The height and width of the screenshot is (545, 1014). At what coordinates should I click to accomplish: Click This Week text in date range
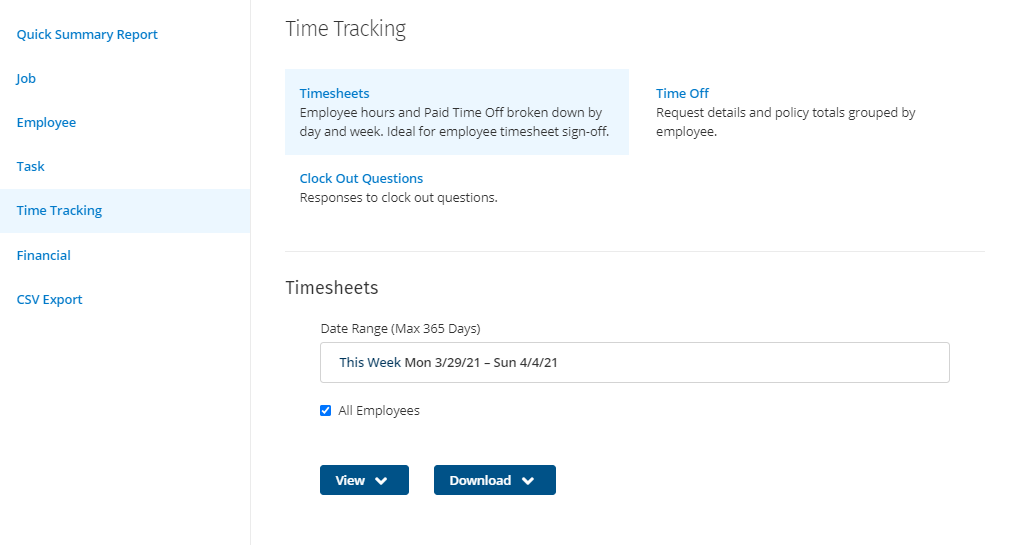[370, 363]
